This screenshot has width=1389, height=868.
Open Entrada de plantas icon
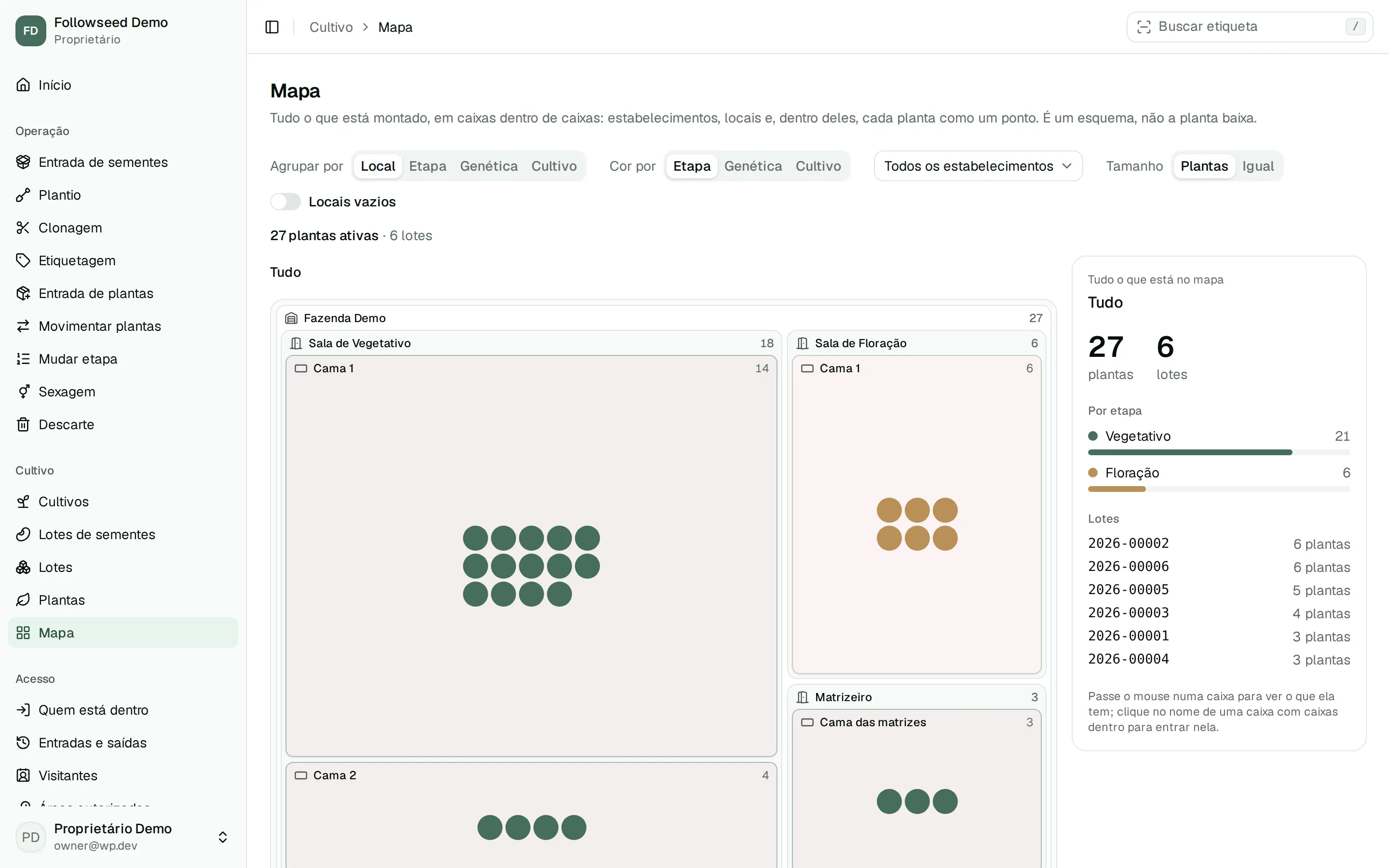tap(23, 293)
